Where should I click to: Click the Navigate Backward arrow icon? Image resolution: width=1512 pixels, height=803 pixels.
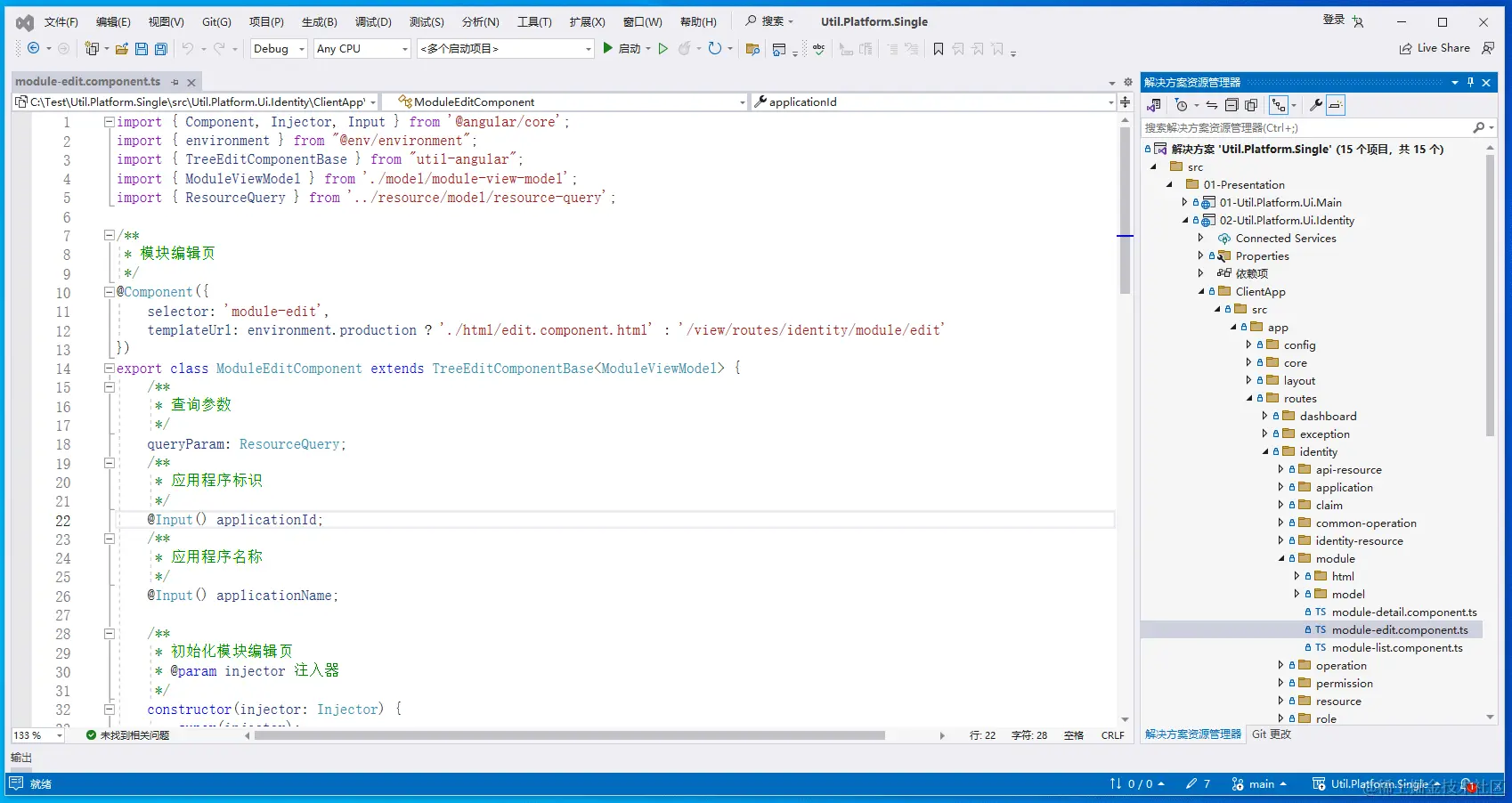[x=34, y=49]
